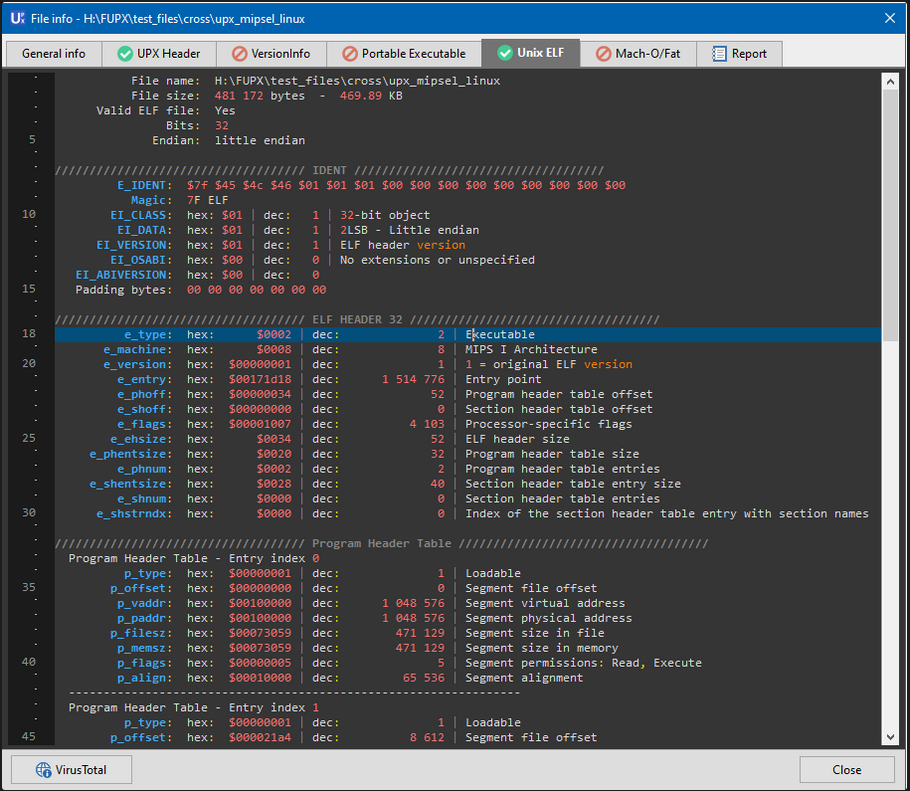The height and width of the screenshot is (791, 910).
Task: Click the e_shstrndx label
Action: pos(134,514)
